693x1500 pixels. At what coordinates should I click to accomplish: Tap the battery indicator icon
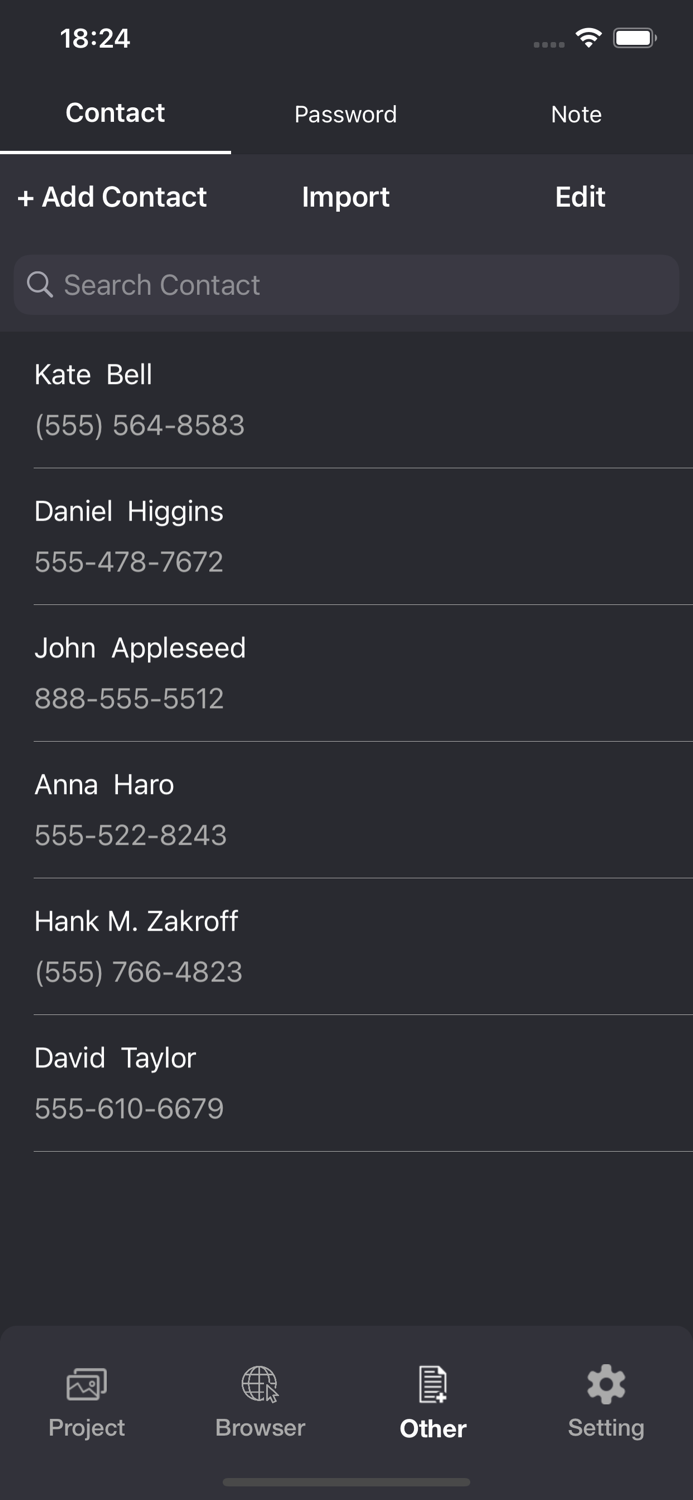(634, 39)
